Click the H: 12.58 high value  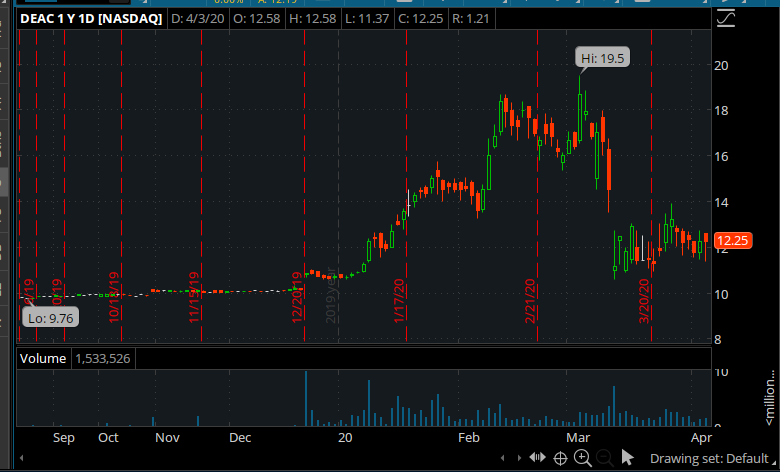[313, 19]
